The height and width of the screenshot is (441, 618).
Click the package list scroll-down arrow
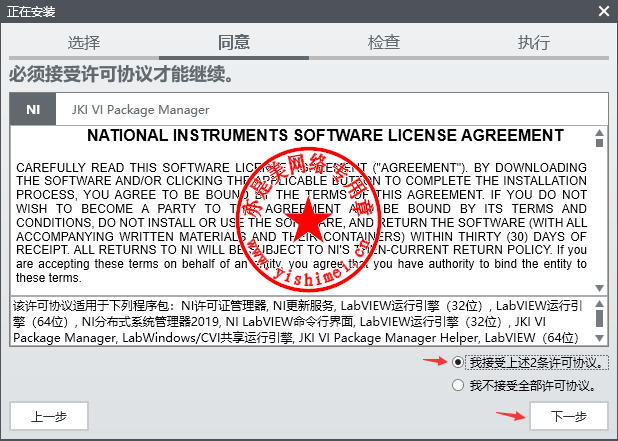[599, 338]
